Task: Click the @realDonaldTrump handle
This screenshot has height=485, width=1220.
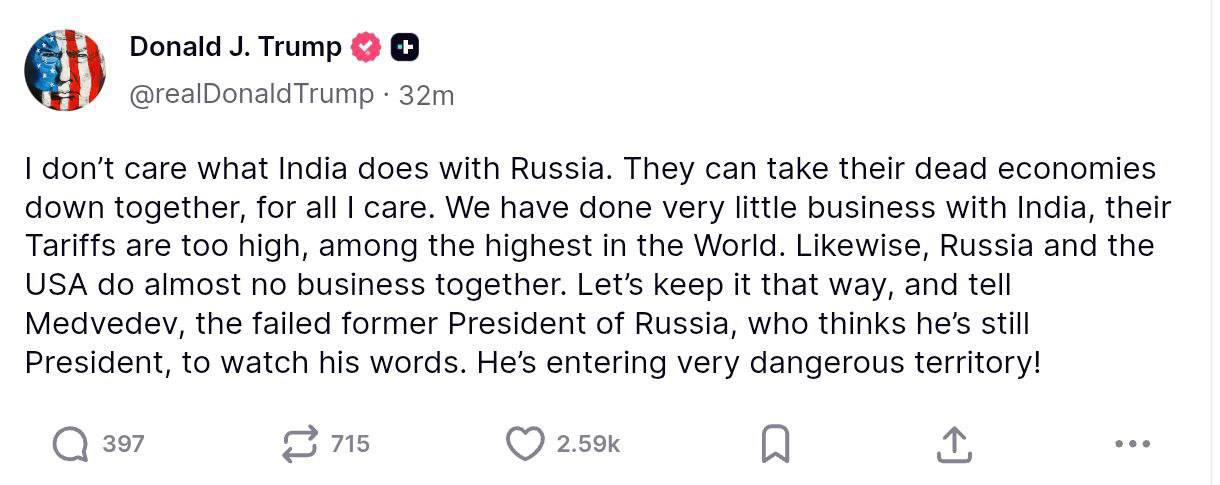Action: (x=251, y=94)
